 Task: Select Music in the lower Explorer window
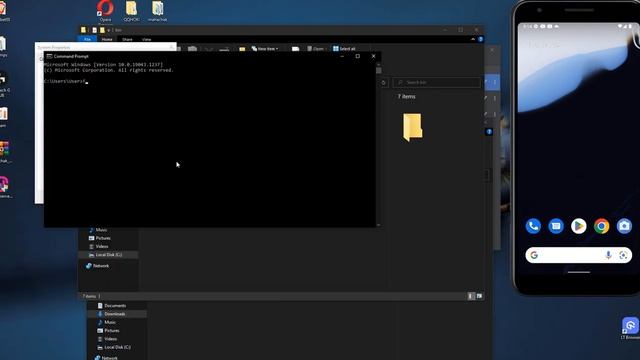point(106,322)
